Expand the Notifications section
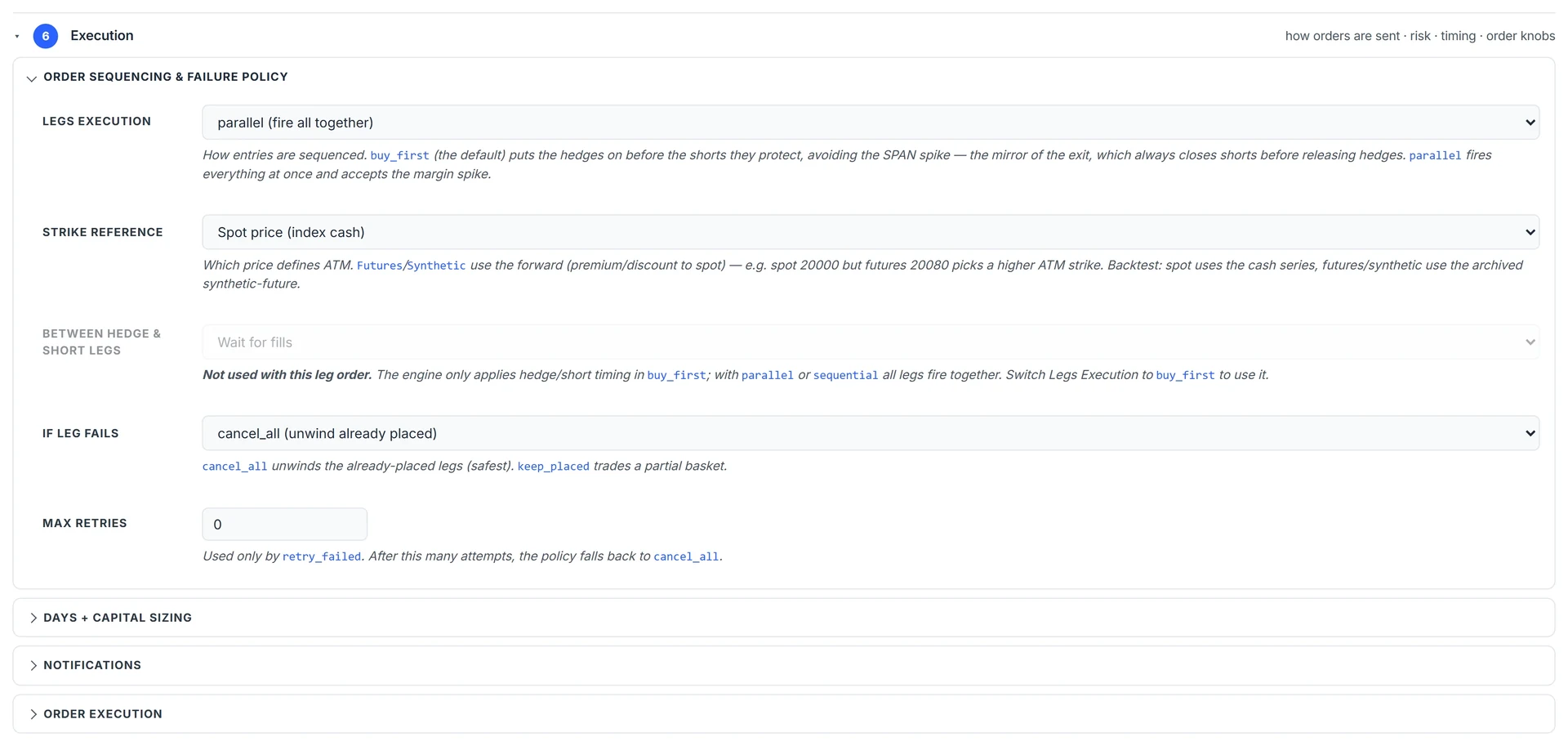Screen dimensions: 1568x746 [784, 665]
